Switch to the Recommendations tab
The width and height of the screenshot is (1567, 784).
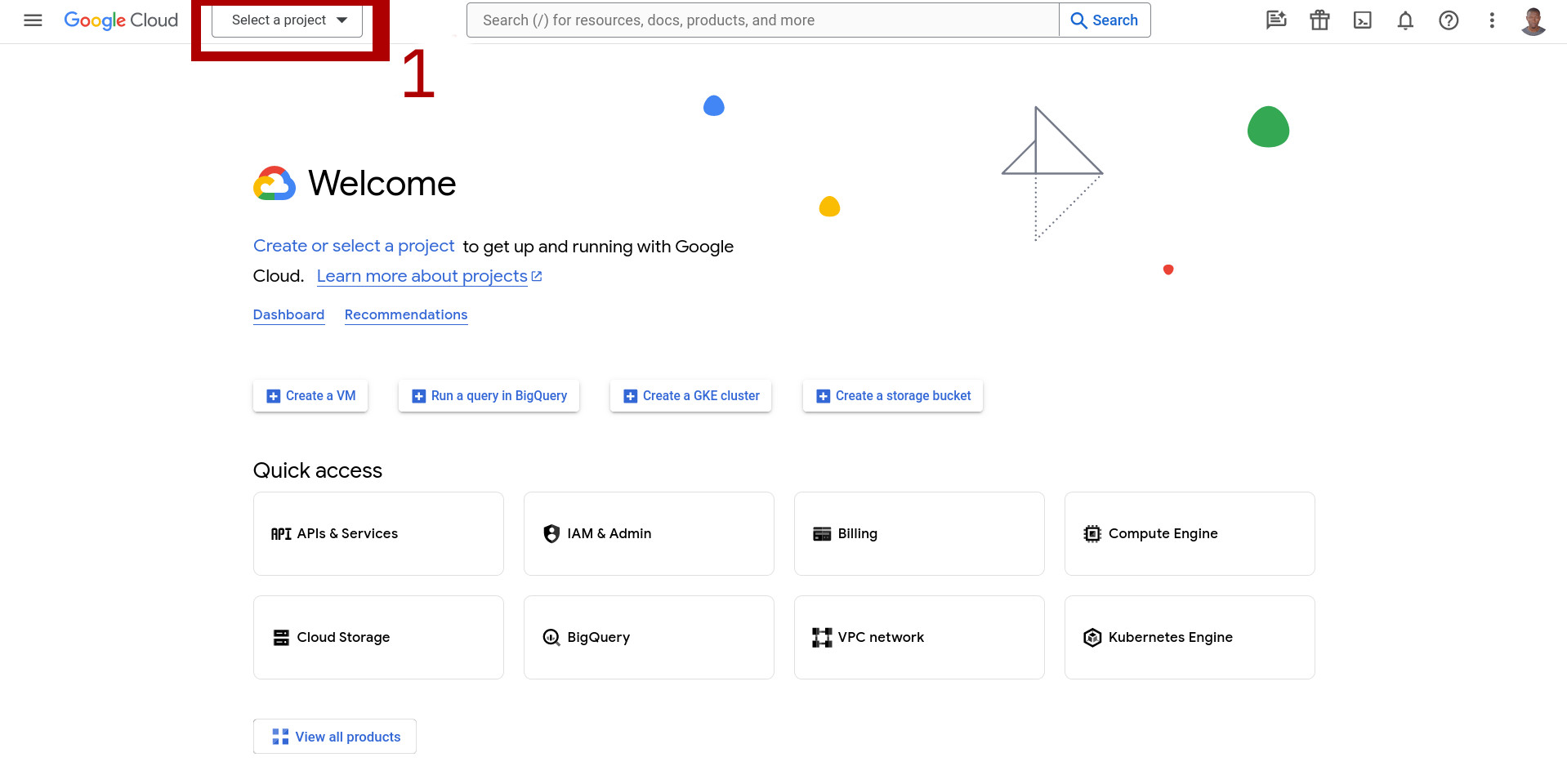click(406, 314)
